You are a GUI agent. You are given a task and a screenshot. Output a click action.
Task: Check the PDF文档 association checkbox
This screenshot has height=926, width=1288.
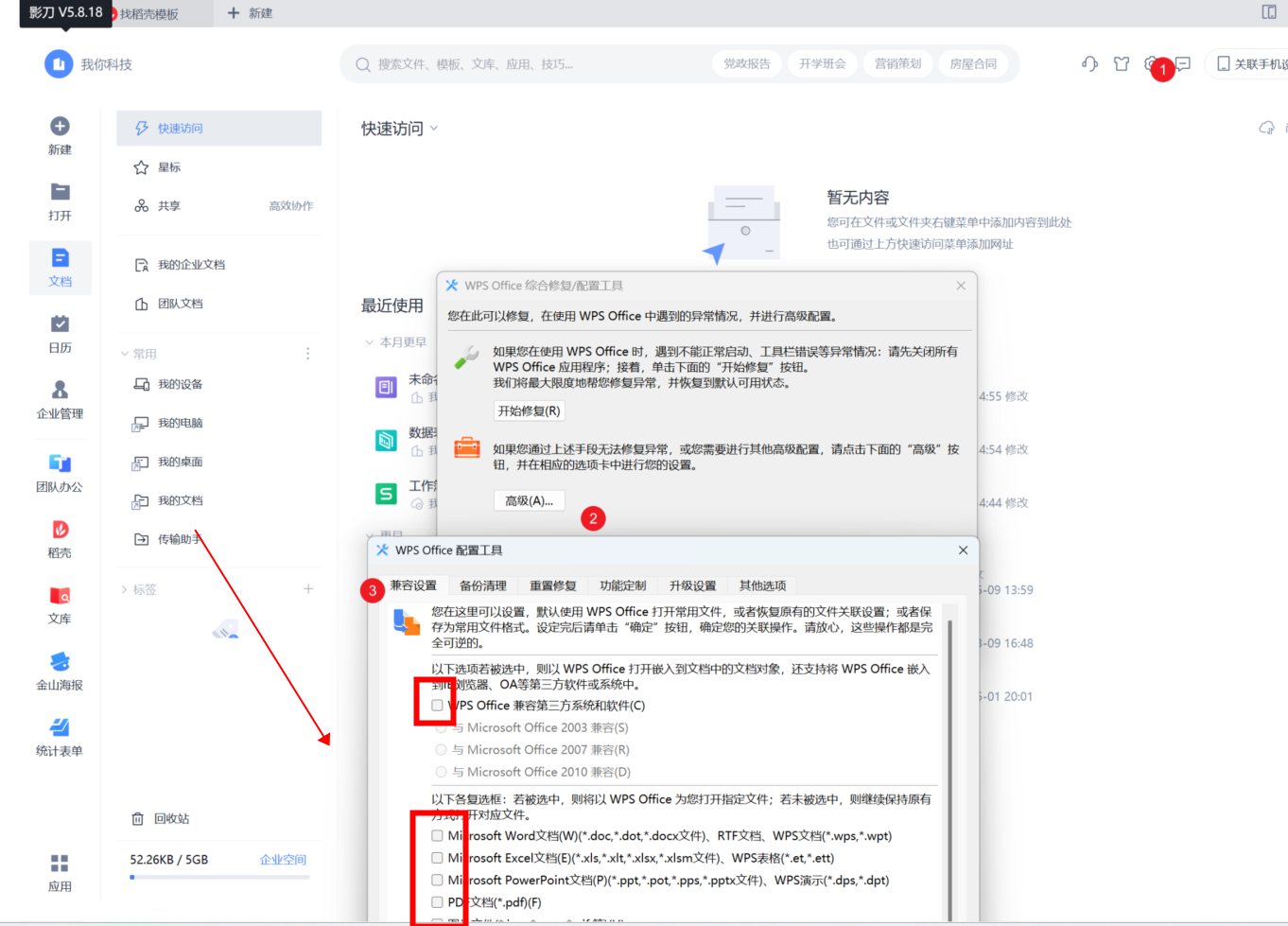point(437,902)
